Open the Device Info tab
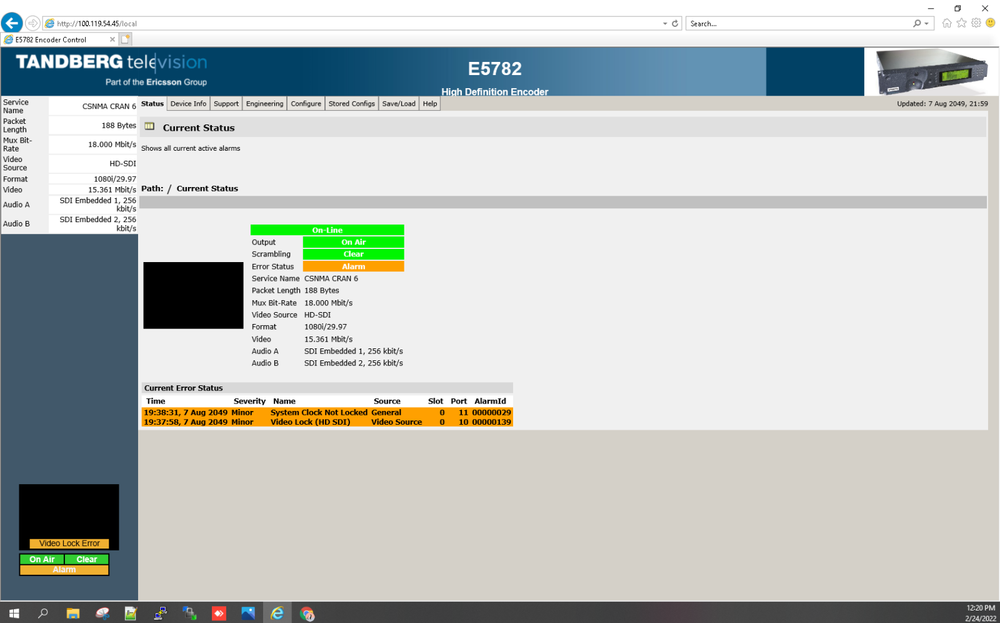This screenshot has height=623, width=1000. [188, 103]
